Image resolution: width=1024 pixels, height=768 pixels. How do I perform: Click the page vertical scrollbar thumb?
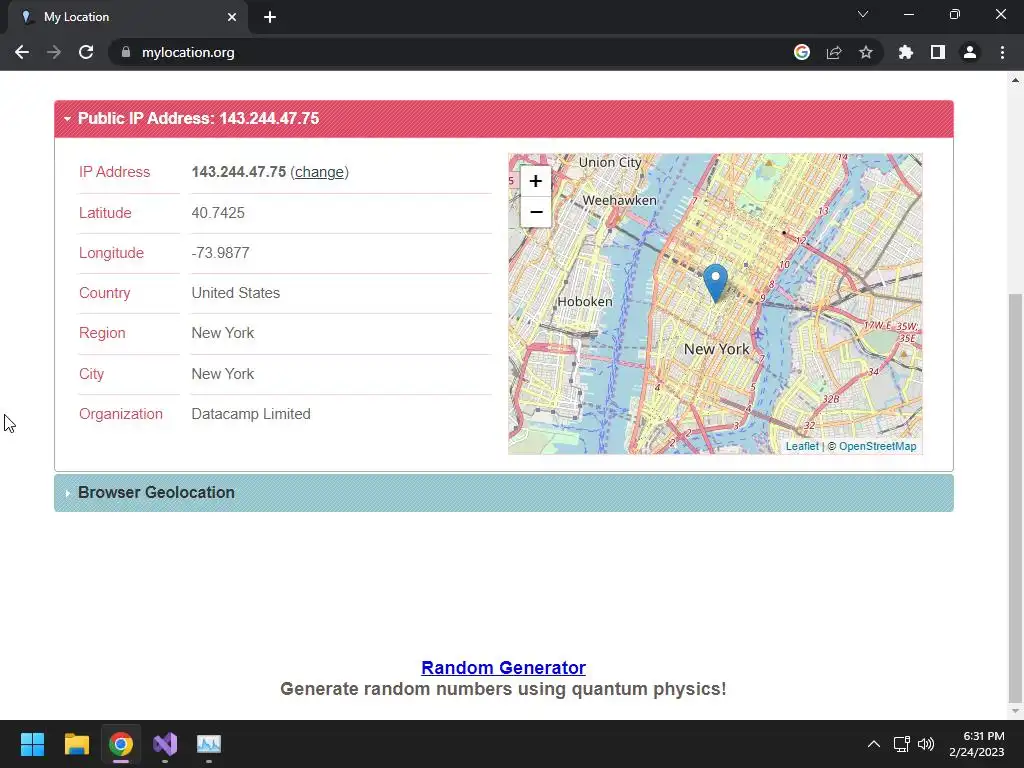point(1015,496)
